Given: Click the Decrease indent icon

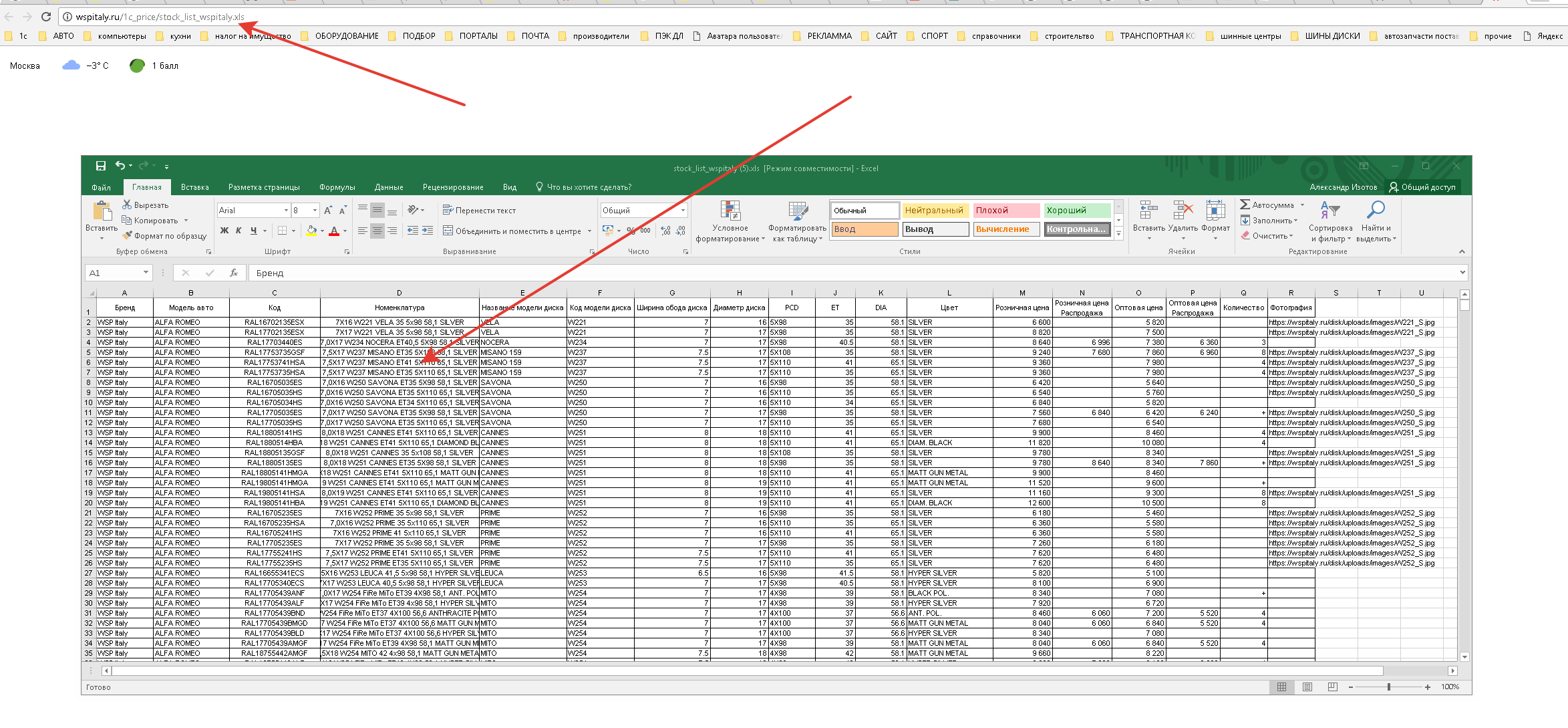Looking at the screenshot, I should 413,231.
